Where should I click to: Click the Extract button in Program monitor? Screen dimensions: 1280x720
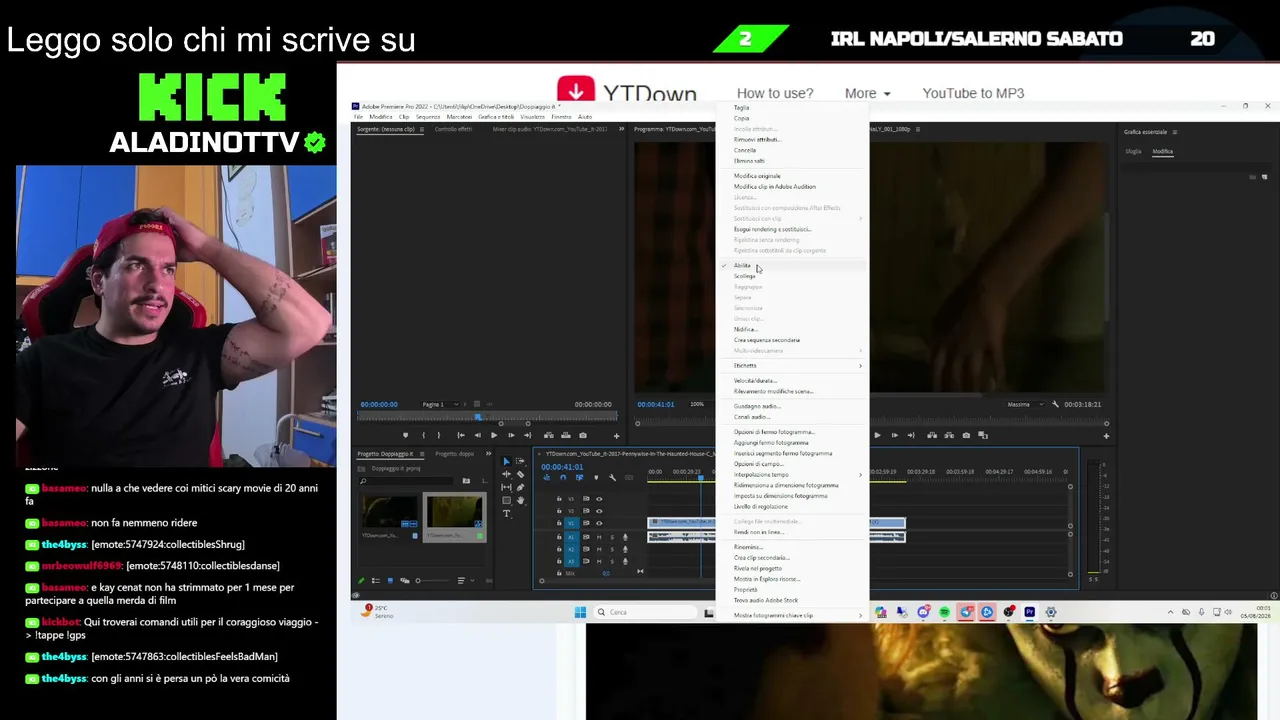(x=947, y=435)
